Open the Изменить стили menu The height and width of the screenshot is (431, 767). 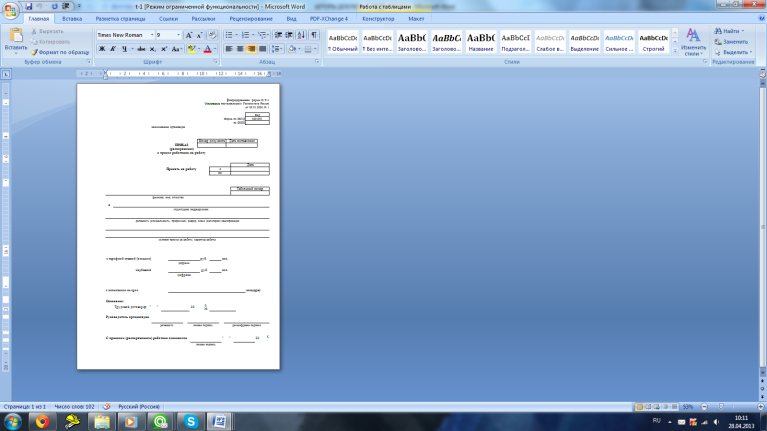pos(693,42)
